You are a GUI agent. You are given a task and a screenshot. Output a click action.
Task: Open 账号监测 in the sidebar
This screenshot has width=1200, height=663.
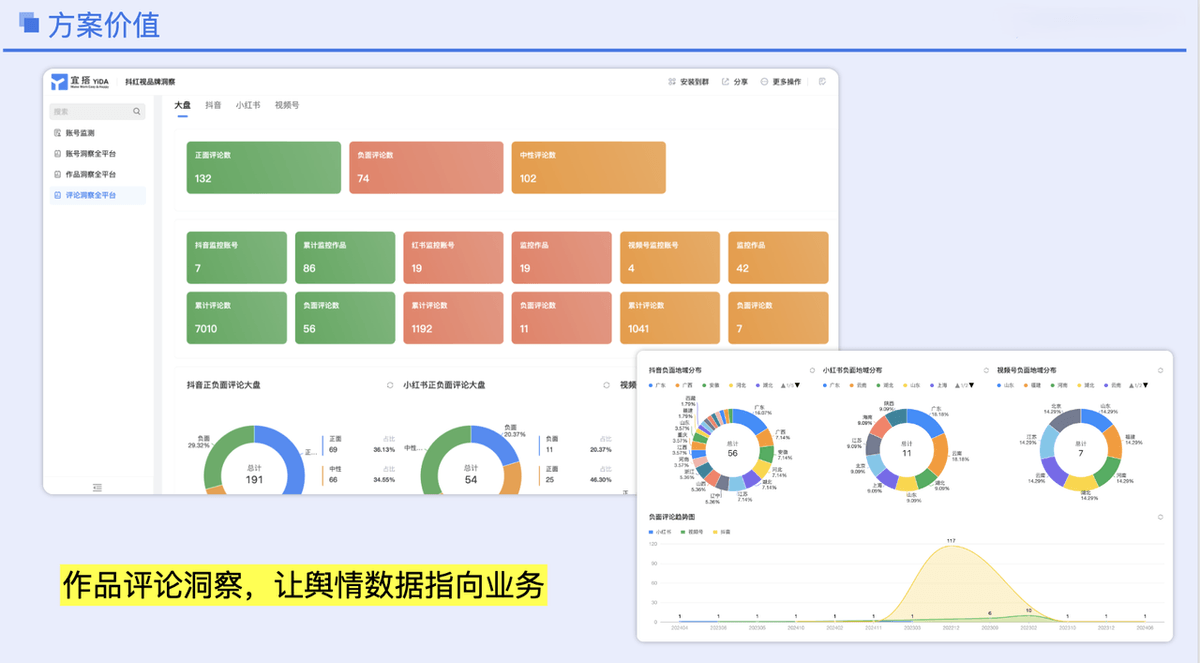pos(80,133)
